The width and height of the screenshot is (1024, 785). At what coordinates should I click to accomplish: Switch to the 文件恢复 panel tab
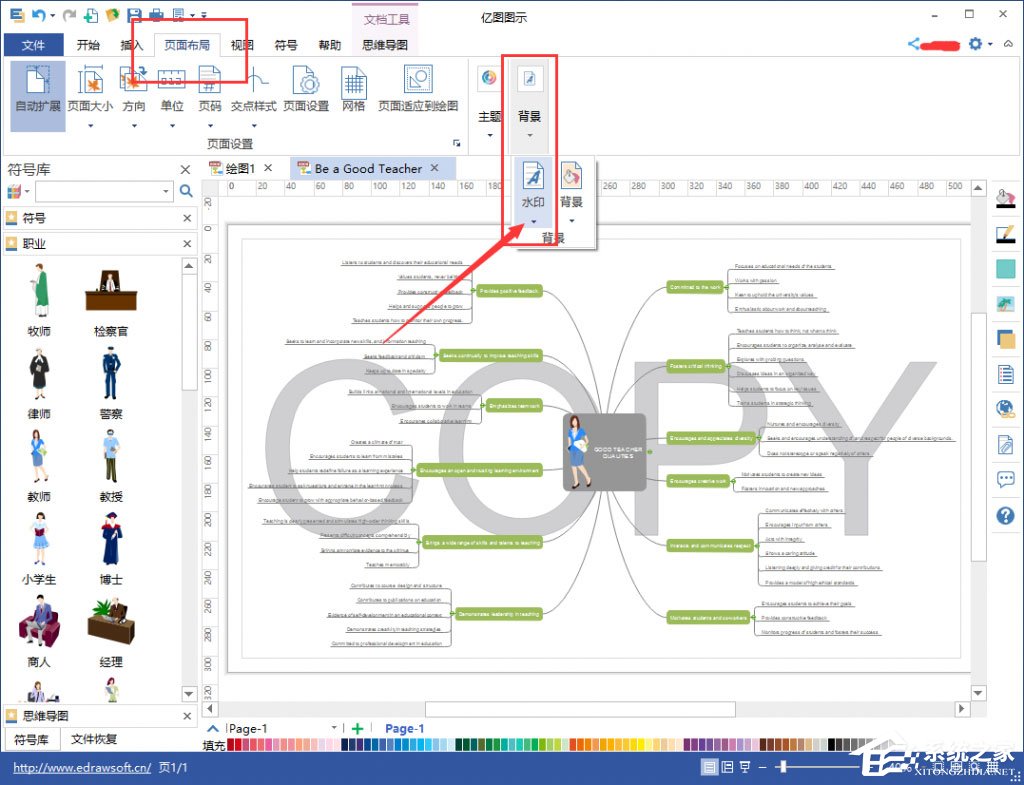click(x=94, y=739)
